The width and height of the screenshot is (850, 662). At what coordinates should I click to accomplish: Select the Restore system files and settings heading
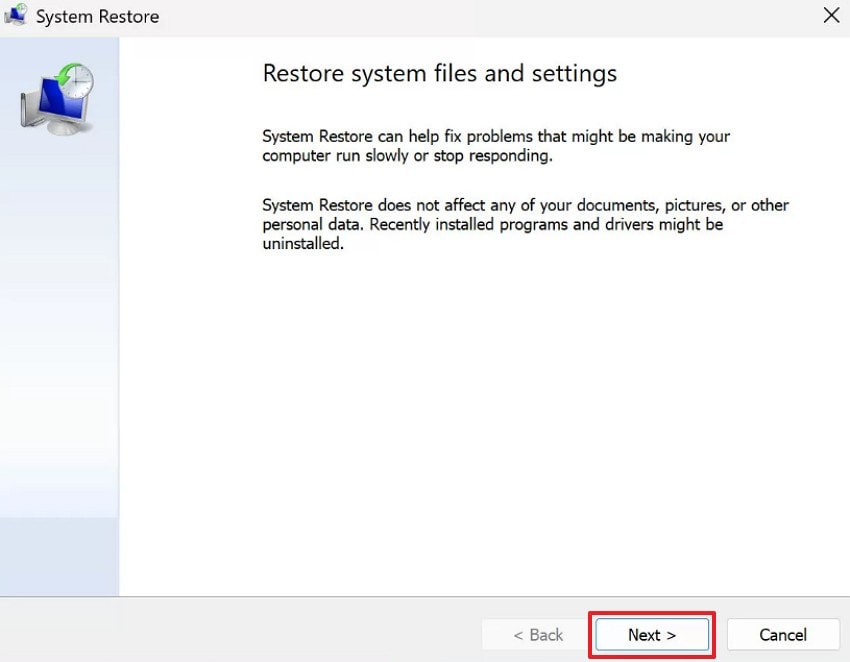(x=440, y=73)
